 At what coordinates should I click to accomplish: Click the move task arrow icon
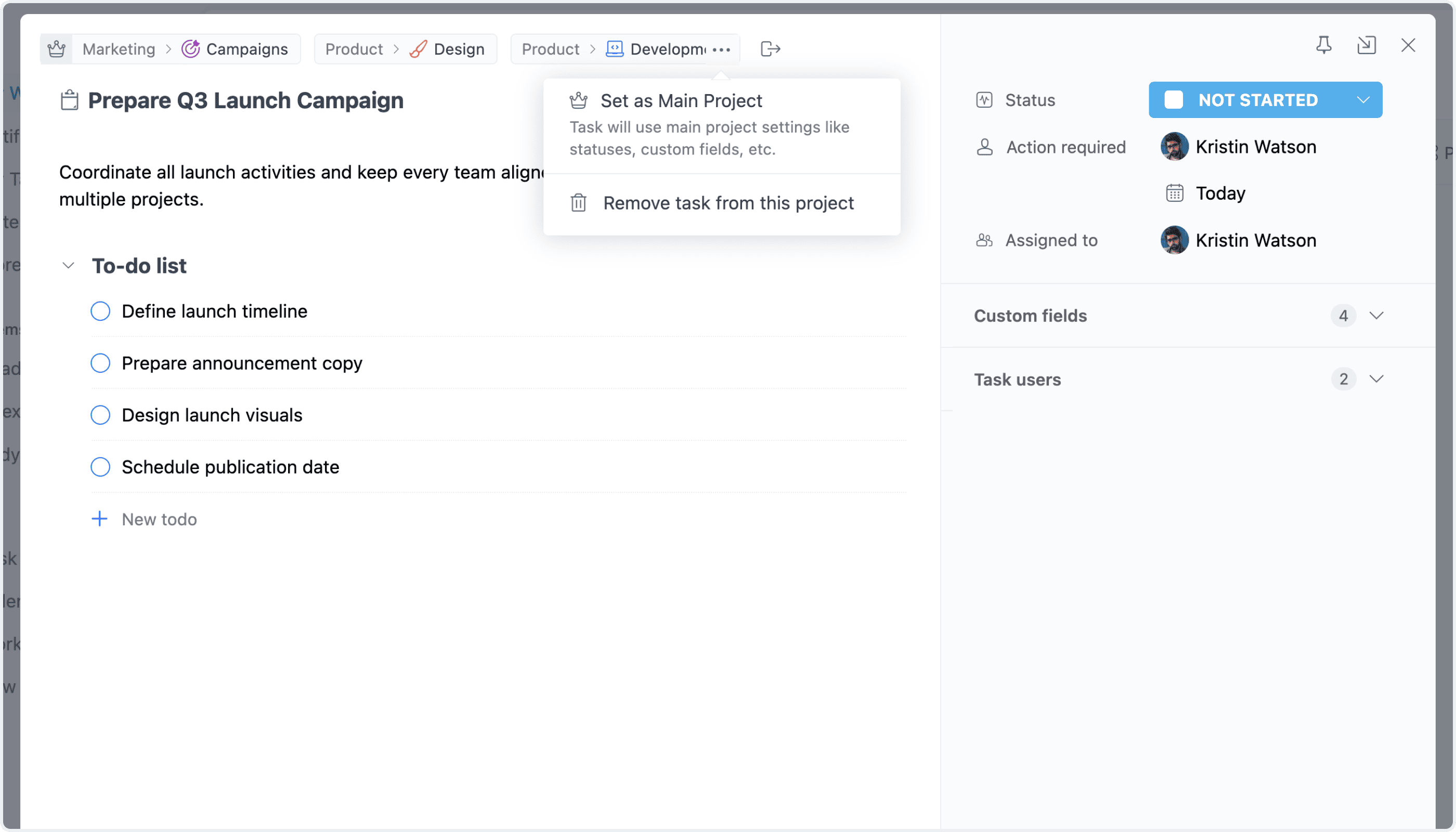pos(770,49)
